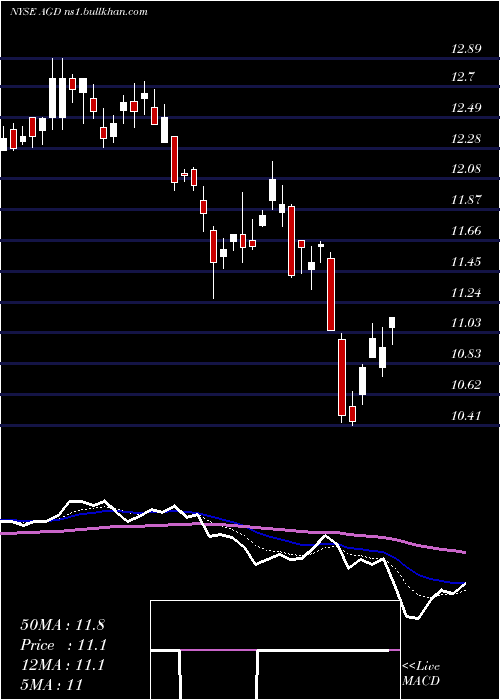The height and width of the screenshot is (700, 500).
Task: Click the pink 50MA line's right end
Action: click(464, 552)
